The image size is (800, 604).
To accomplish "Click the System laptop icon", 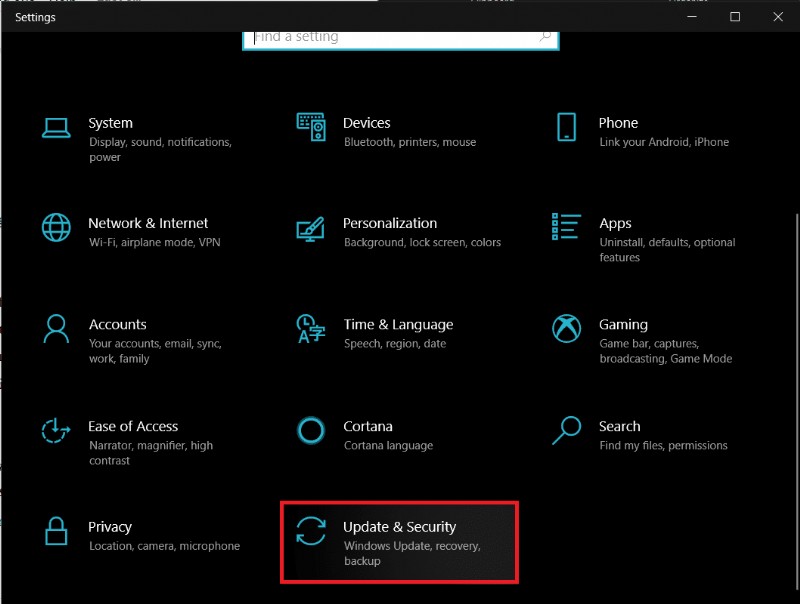I will 56,128.
